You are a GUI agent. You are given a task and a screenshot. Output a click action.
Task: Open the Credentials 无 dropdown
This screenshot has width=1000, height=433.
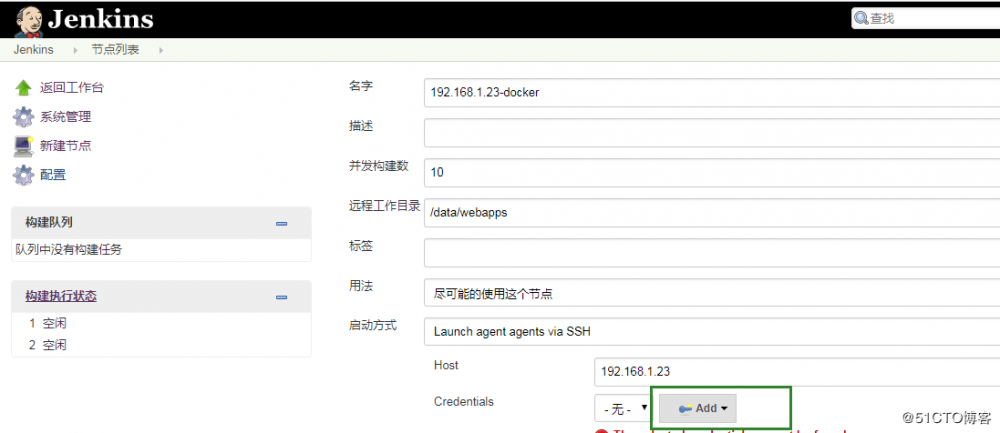[623, 408]
